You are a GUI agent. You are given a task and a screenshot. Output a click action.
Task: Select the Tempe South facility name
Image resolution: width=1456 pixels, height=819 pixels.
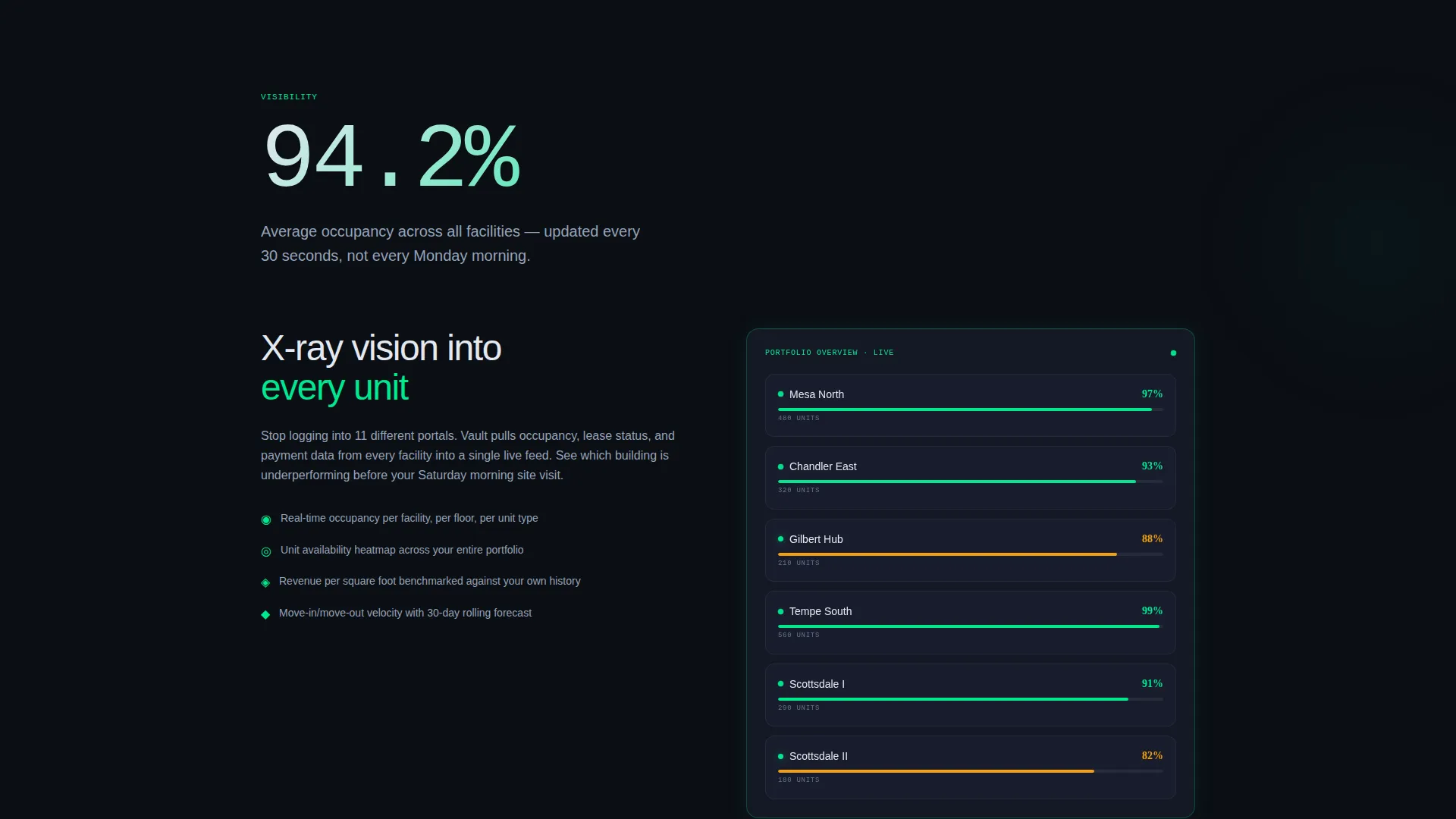pos(821,611)
